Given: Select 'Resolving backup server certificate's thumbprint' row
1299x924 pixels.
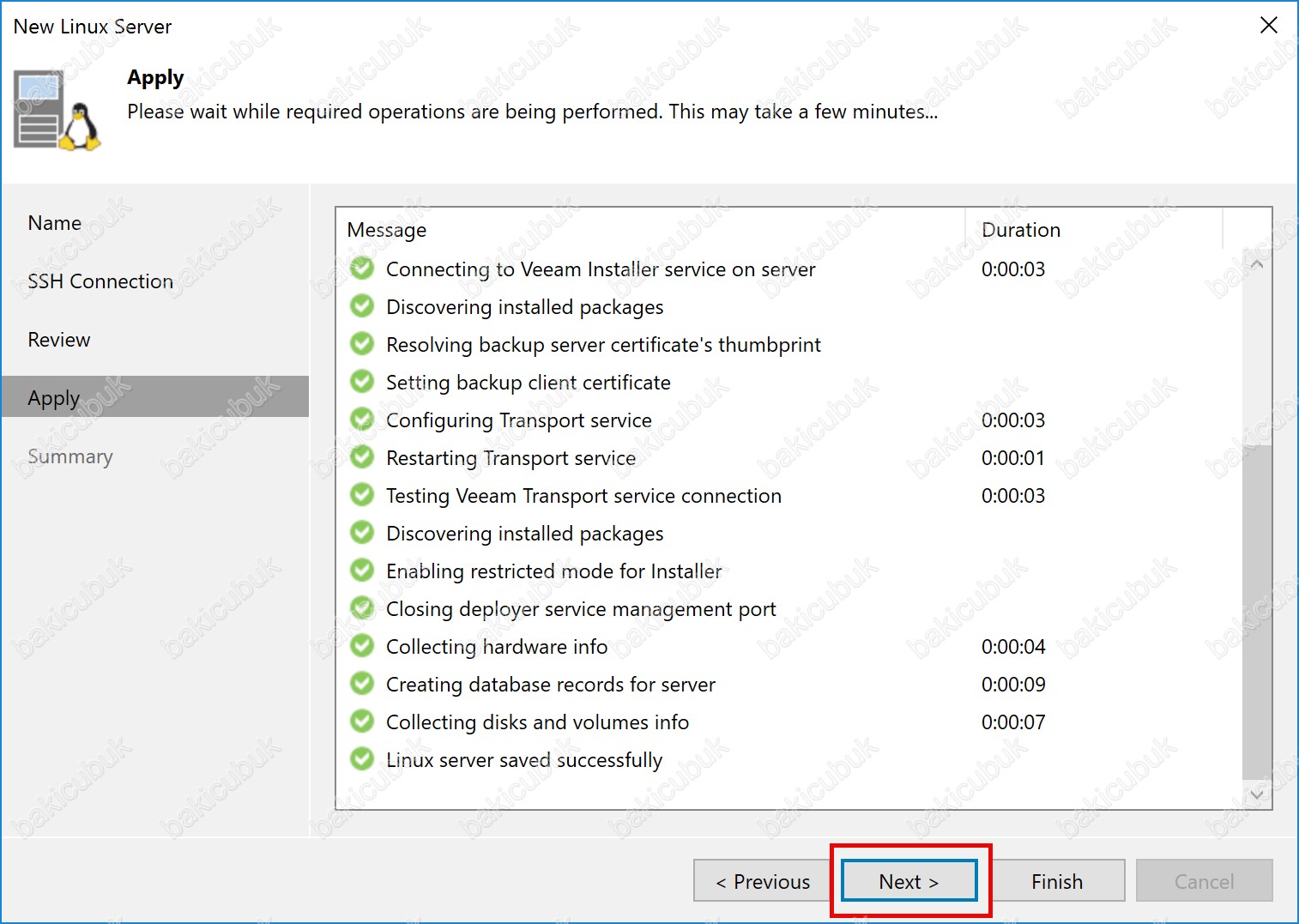Looking at the screenshot, I should point(788,344).
